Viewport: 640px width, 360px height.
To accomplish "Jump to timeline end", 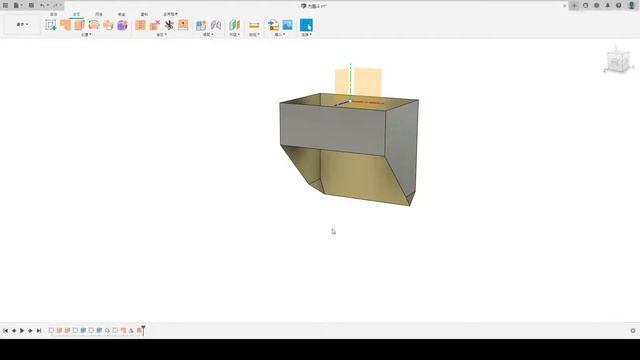I will click(x=39, y=331).
